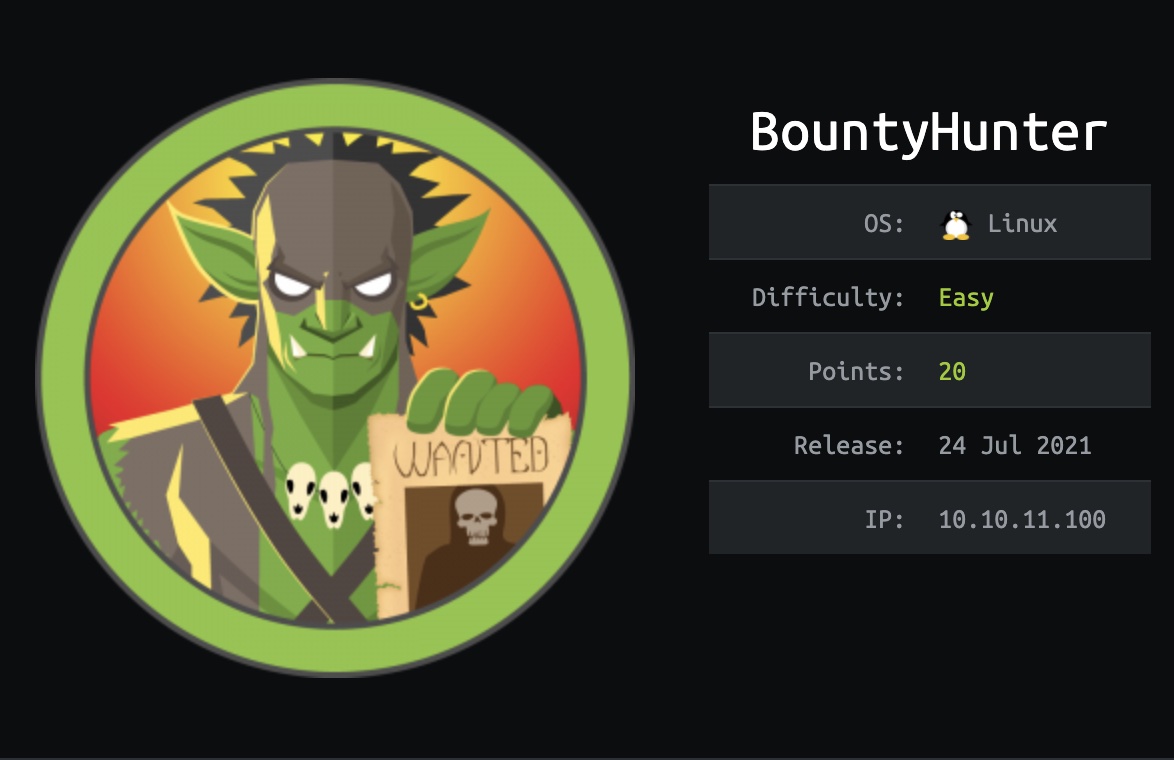Click the Release row label
The height and width of the screenshot is (760, 1174).
(x=849, y=446)
